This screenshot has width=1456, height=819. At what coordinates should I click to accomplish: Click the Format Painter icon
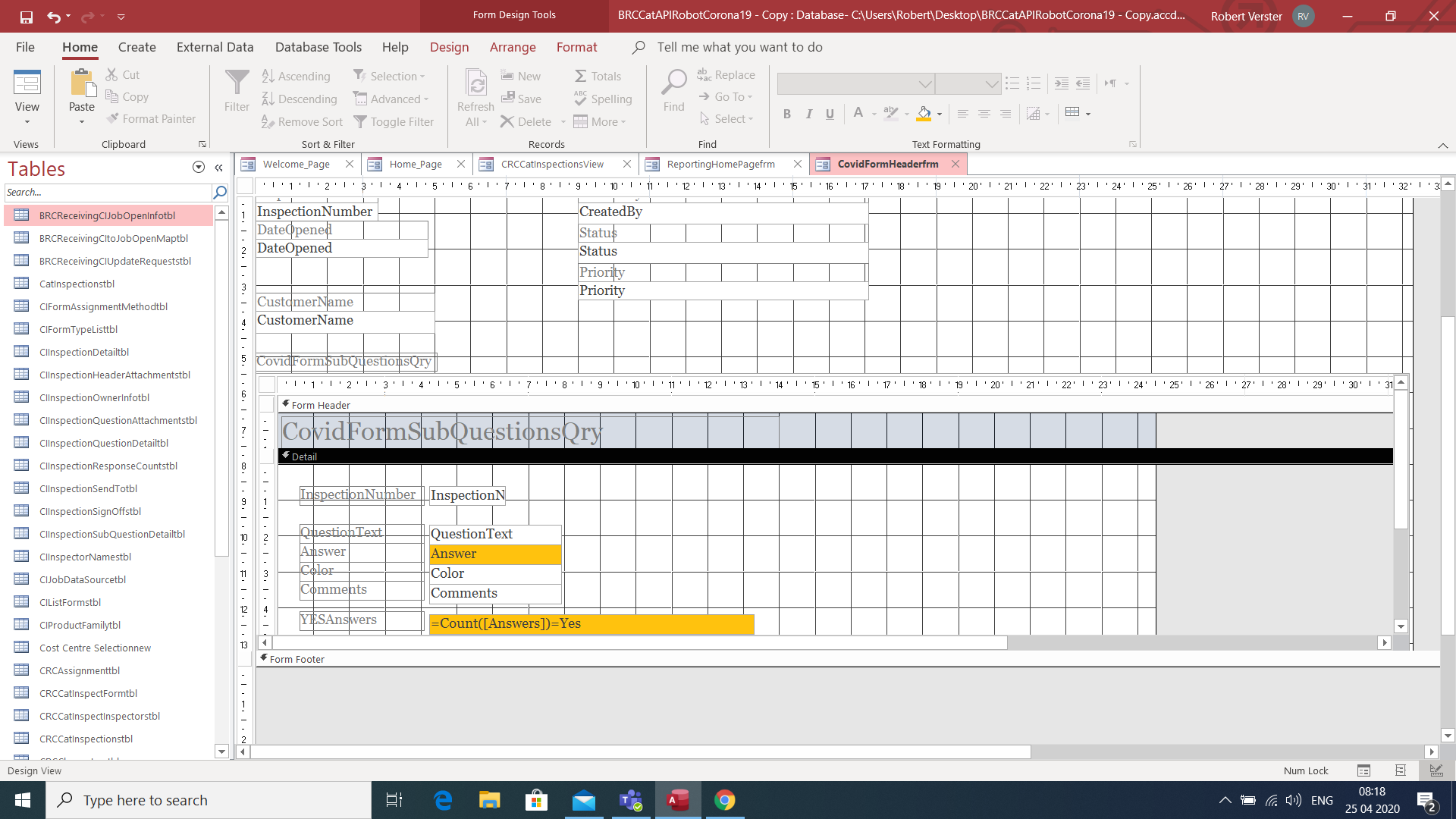tap(113, 119)
